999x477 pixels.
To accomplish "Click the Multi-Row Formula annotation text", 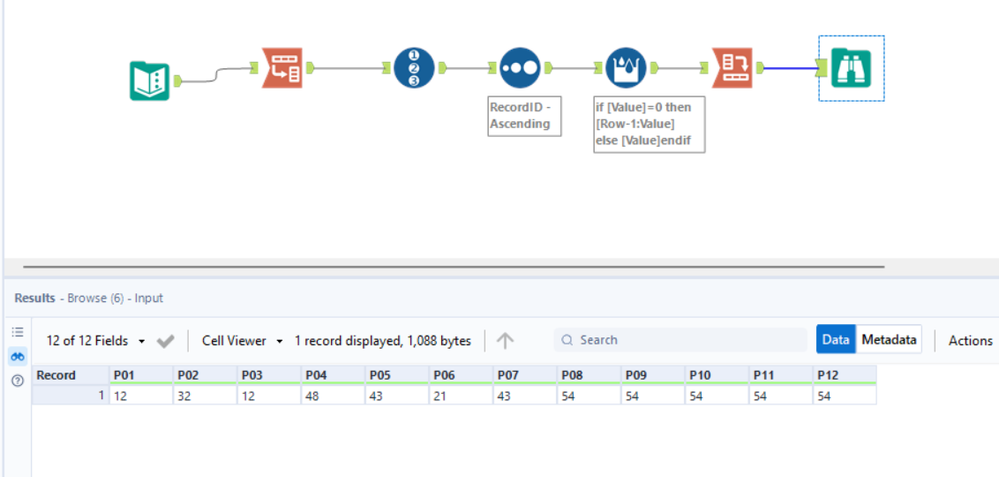I will (x=649, y=124).
